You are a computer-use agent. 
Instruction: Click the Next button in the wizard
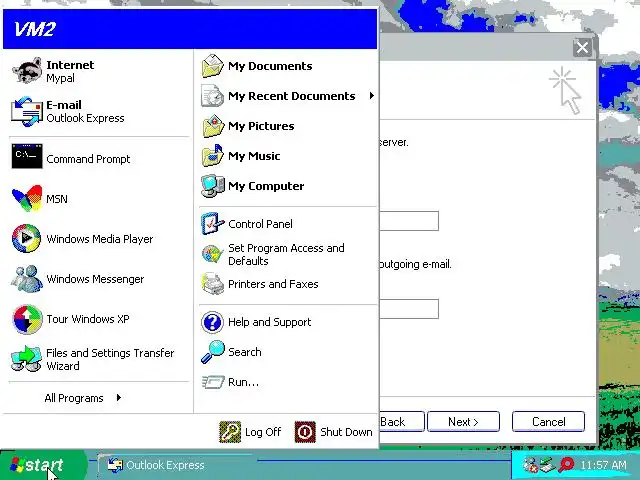click(x=463, y=421)
